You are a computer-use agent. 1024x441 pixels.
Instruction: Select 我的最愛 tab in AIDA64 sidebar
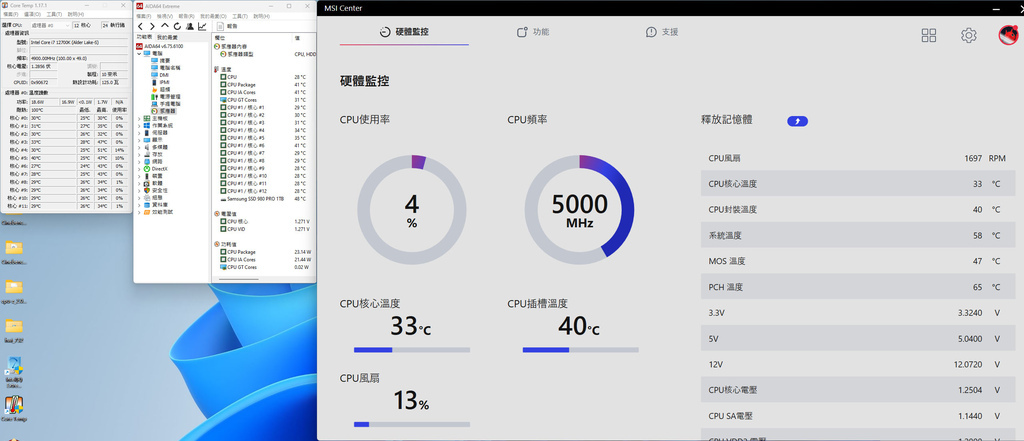point(167,37)
